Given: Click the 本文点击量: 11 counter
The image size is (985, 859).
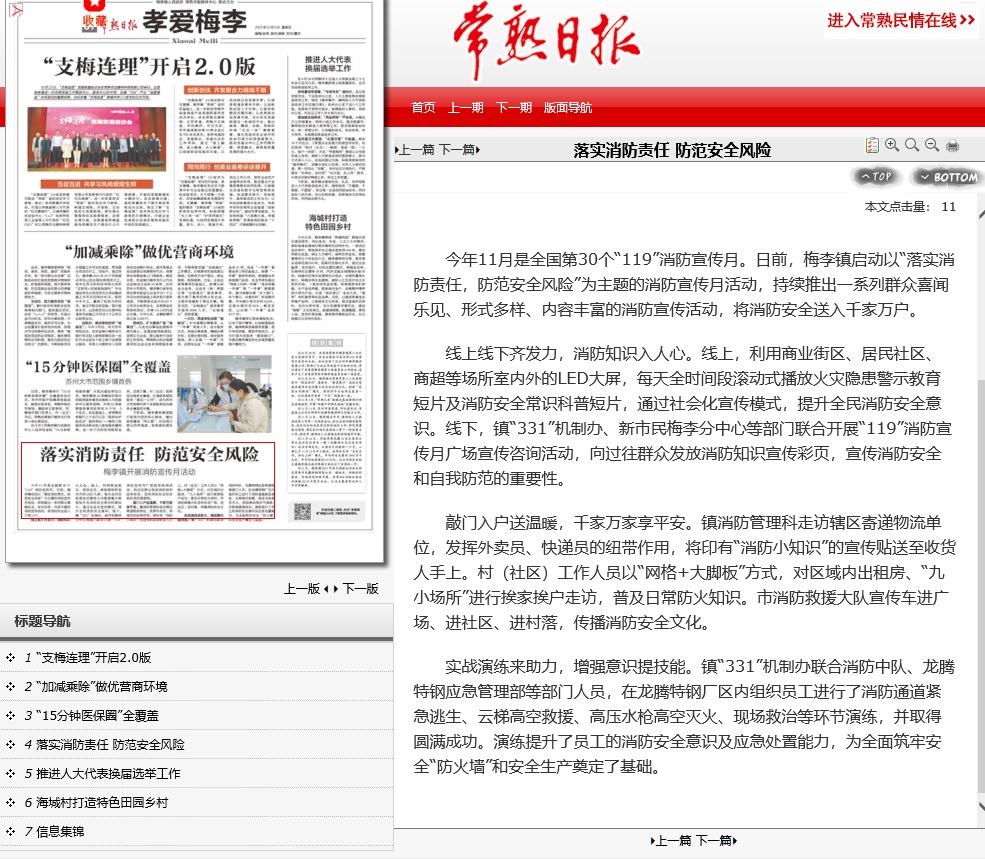Looking at the screenshot, I should [x=910, y=207].
